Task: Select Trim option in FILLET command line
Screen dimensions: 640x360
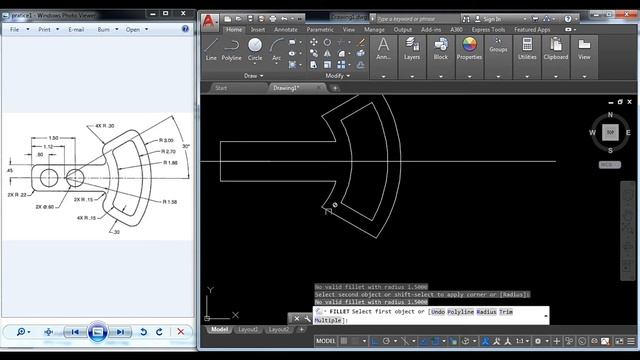Action: [x=506, y=312]
